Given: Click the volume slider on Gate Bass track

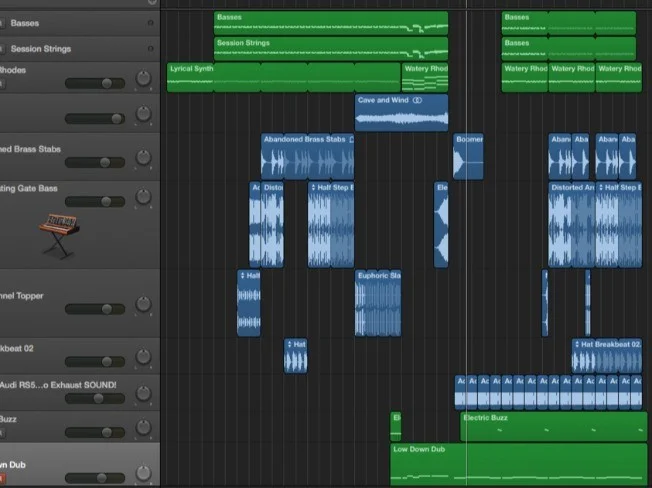Looking at the screenshot, I should coord(95,201).
